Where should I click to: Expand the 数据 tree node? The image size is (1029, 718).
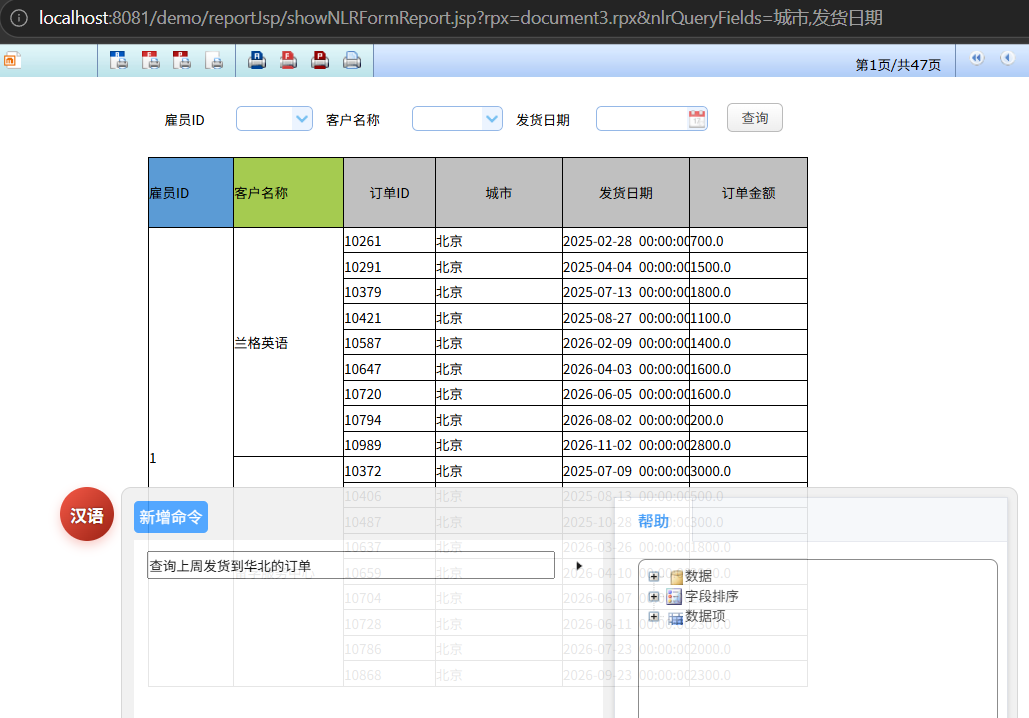tap(654, 576)
